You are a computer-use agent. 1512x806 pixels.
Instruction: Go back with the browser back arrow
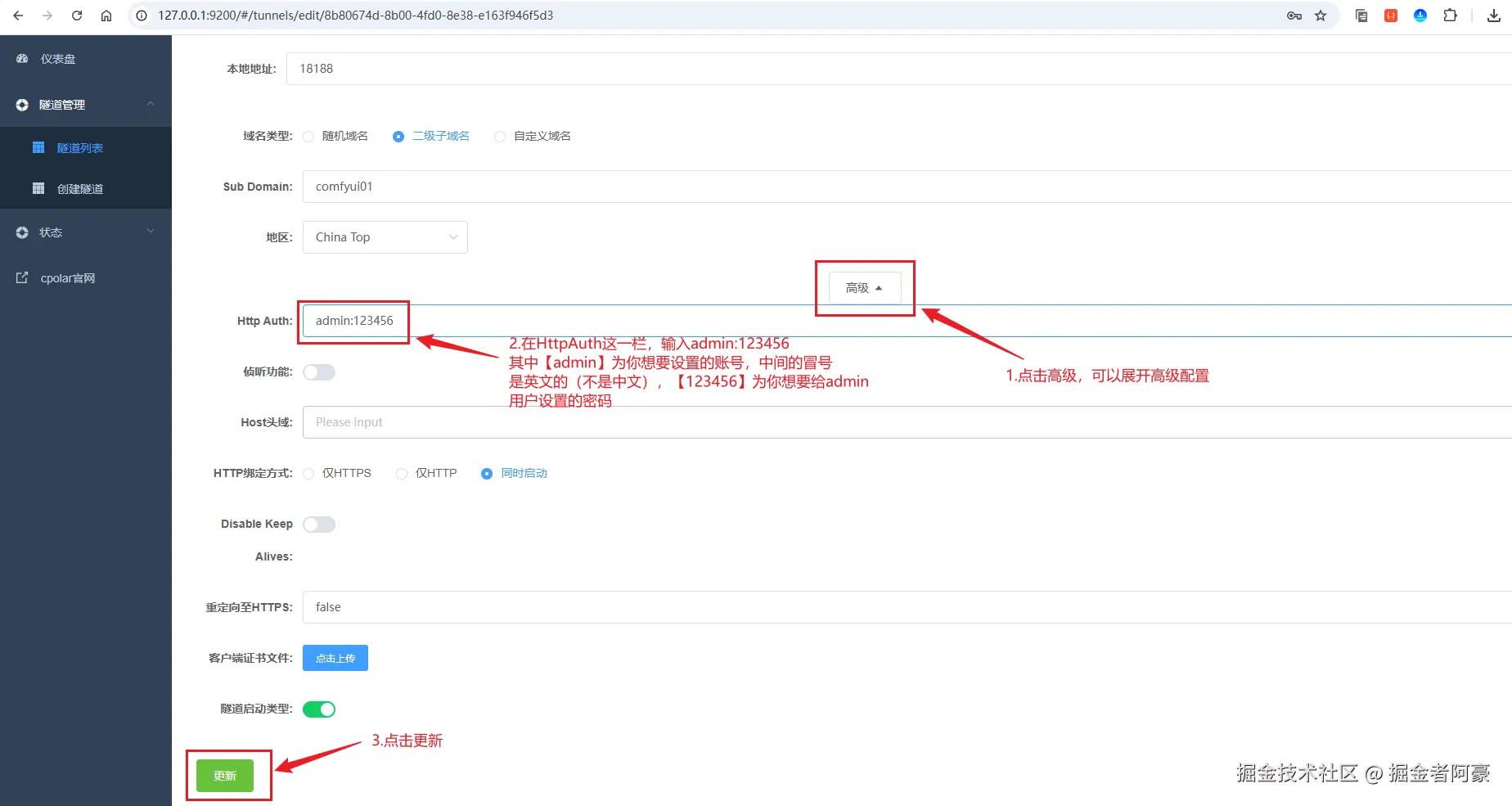pyautogui.click(x=18, y=16)
